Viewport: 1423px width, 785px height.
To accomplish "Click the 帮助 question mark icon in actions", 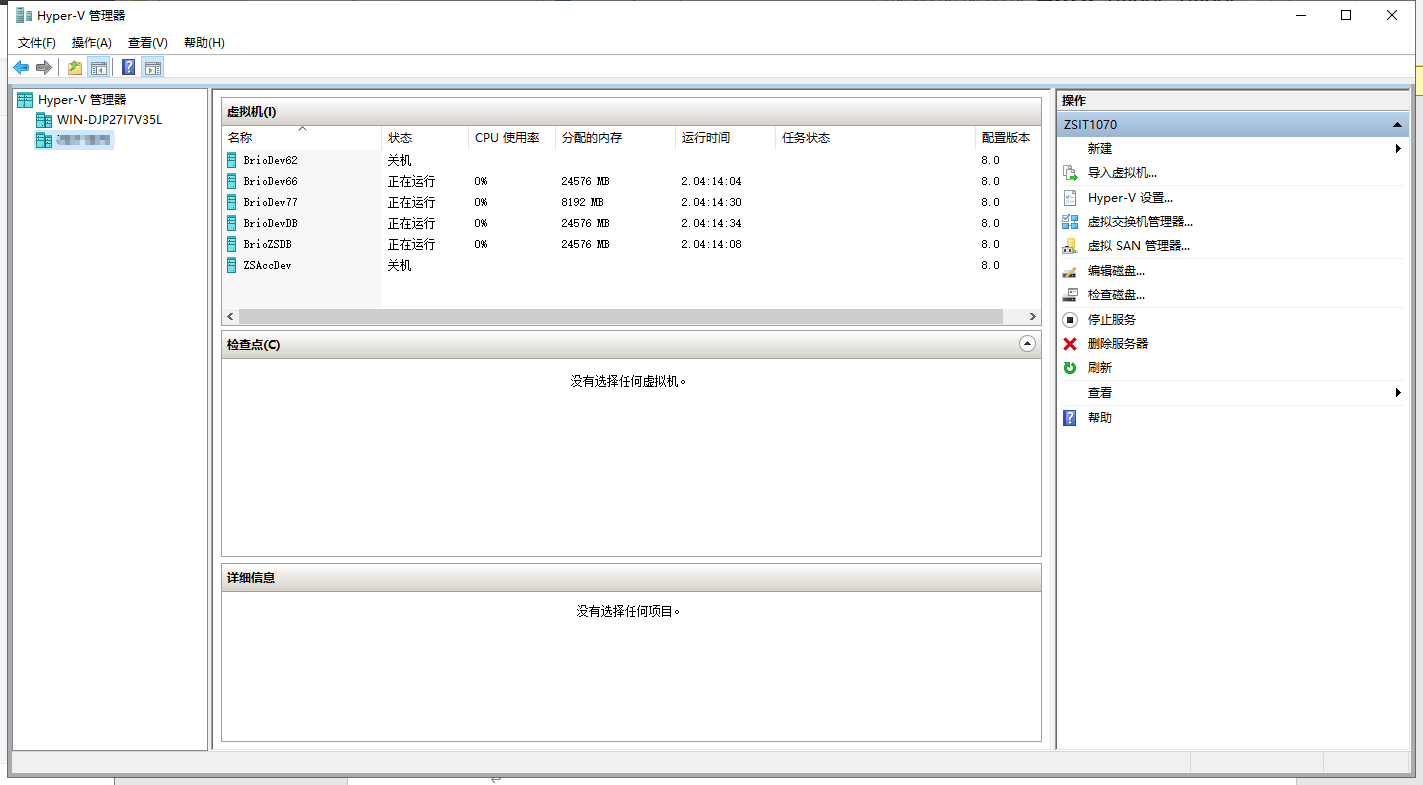I will (x=1070, y=418).
